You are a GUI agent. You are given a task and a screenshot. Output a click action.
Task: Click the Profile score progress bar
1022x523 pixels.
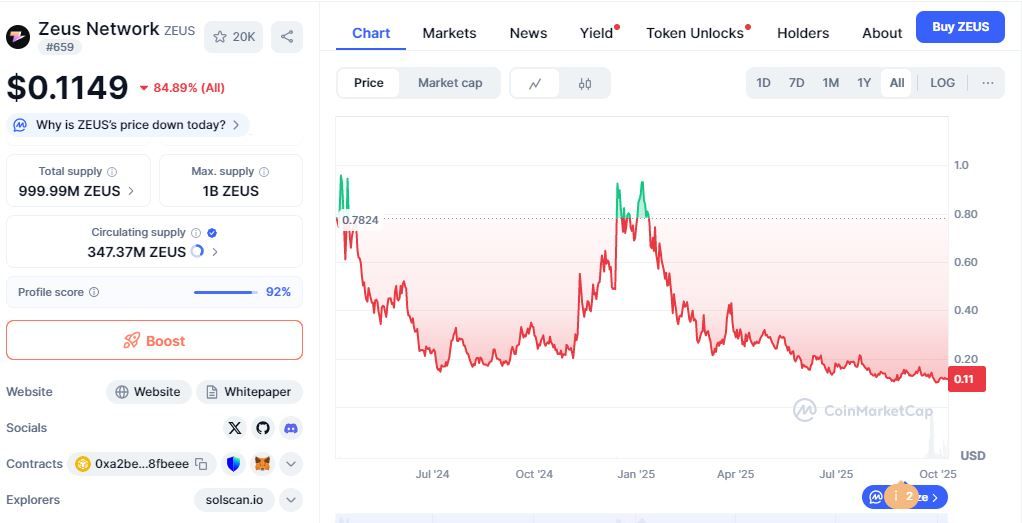tap(225, 292)
